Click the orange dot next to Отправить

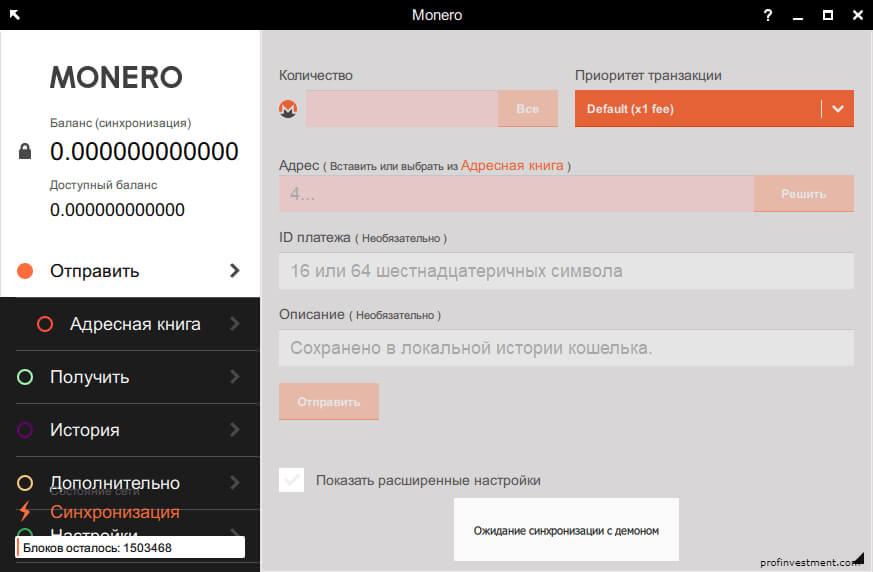(25, 271)
